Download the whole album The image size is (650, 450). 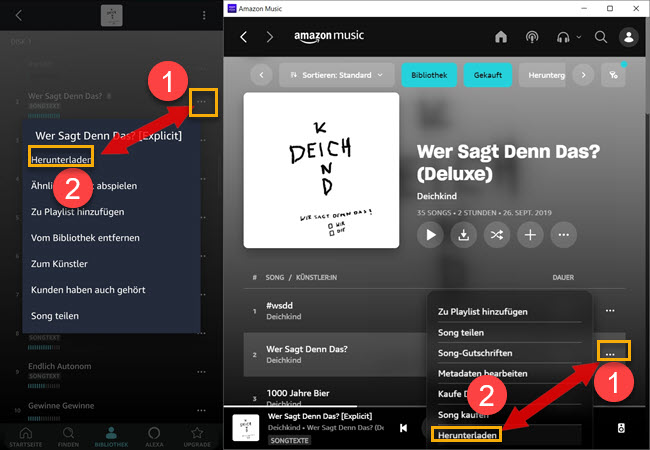point(463,235)
